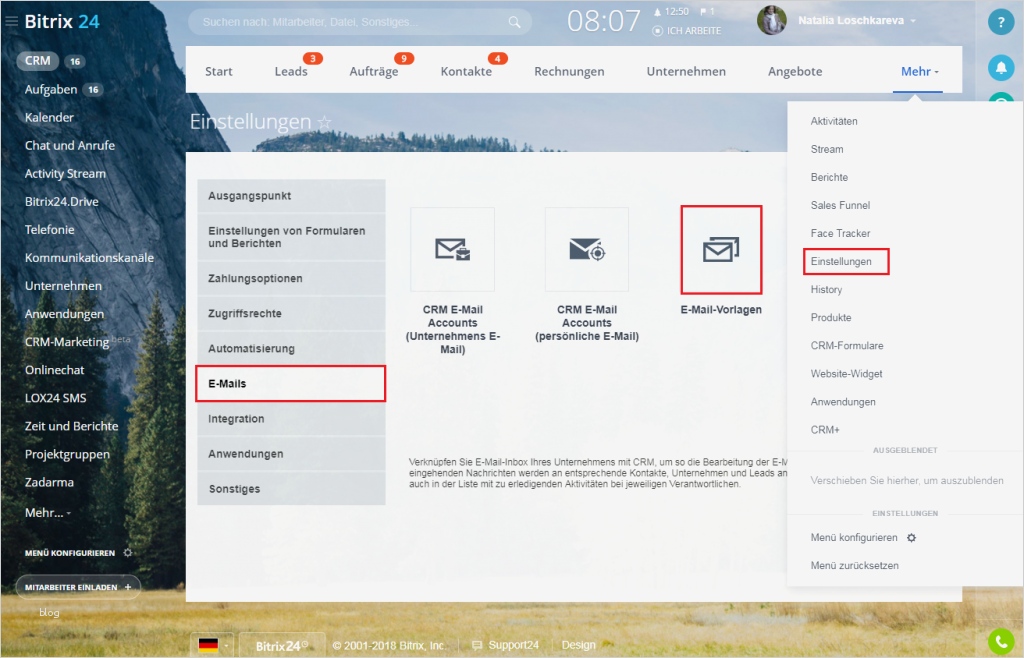Select Website-Widget in Mehr menu
This screenshot has height=658, width=1024.
pyautogui.click(x=846, y=373)
